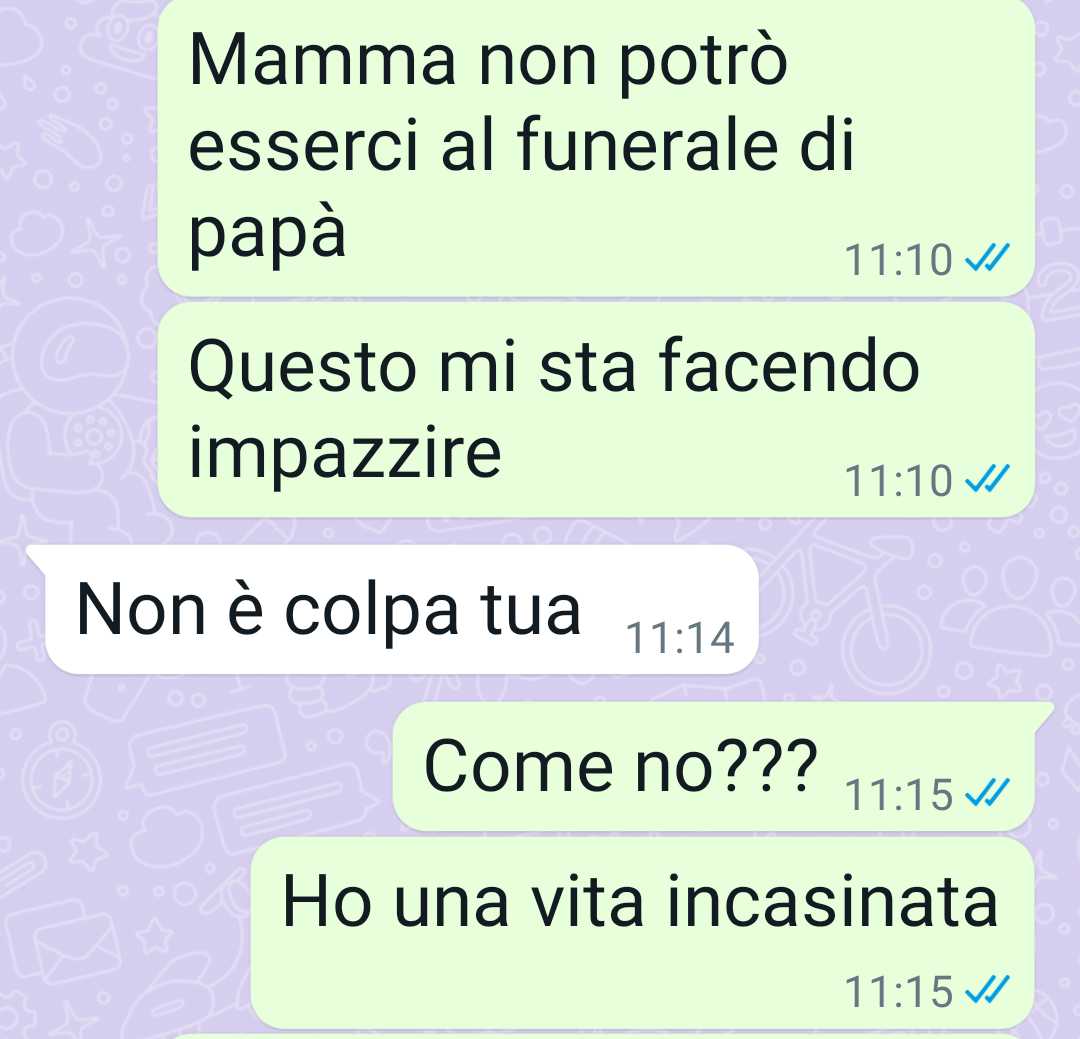1080x1039 pixels.
Task: Select the Come no??? message bubble
Action: pyautogui.click(x=714, y=766)
